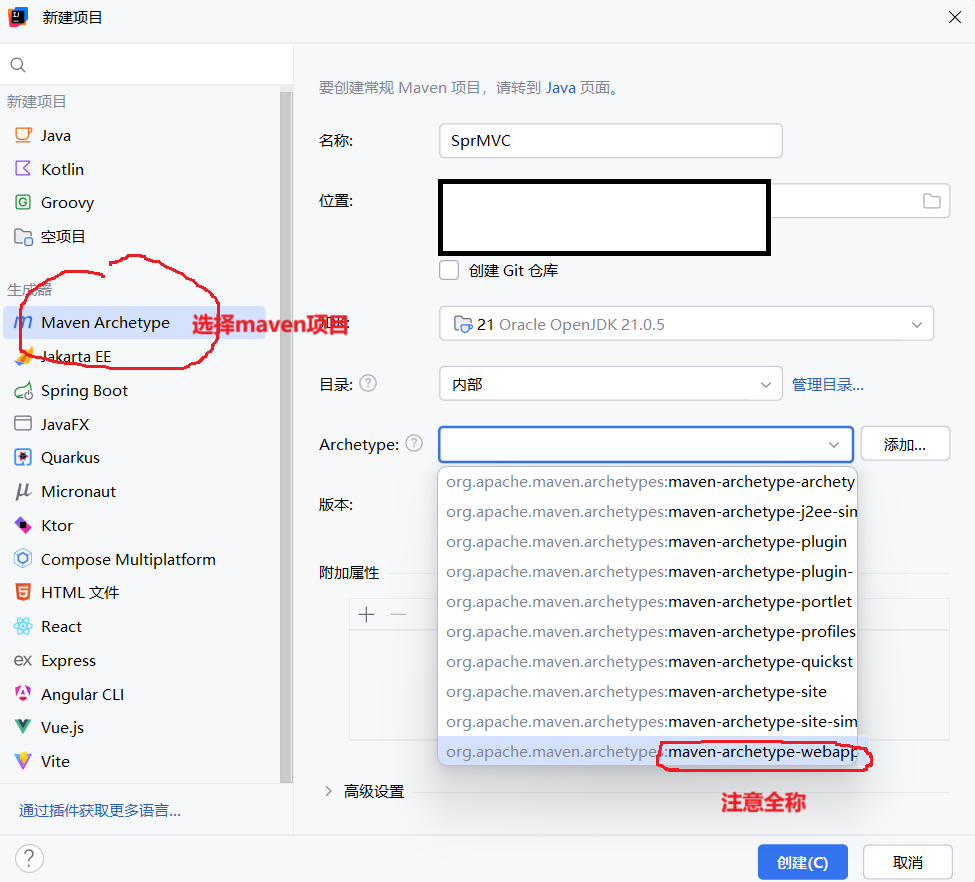Click the browse folder icon for location
975x882 pixels.
pyautogui.click(x=931, y=201)
